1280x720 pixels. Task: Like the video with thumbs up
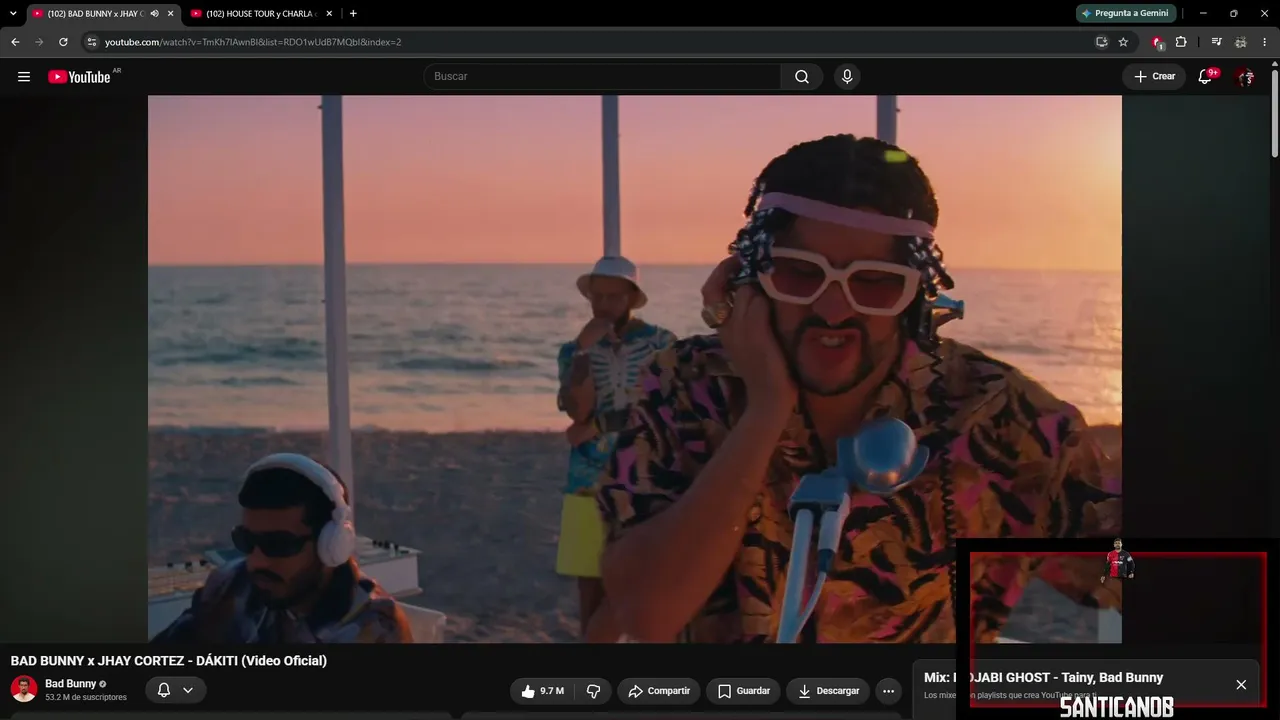click(543, 691)
